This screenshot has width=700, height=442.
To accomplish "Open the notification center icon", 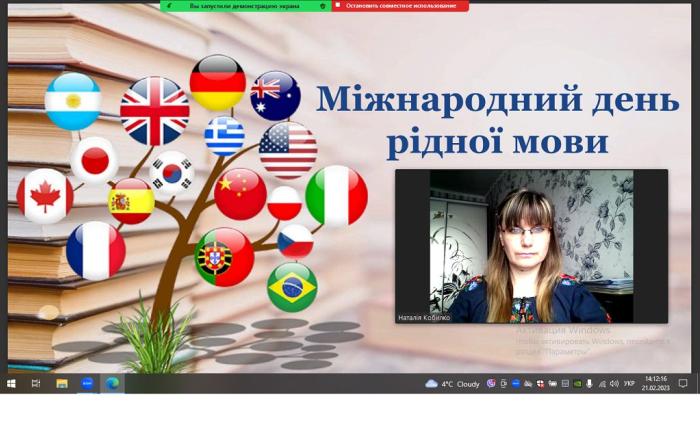I will tap(683, 383).
